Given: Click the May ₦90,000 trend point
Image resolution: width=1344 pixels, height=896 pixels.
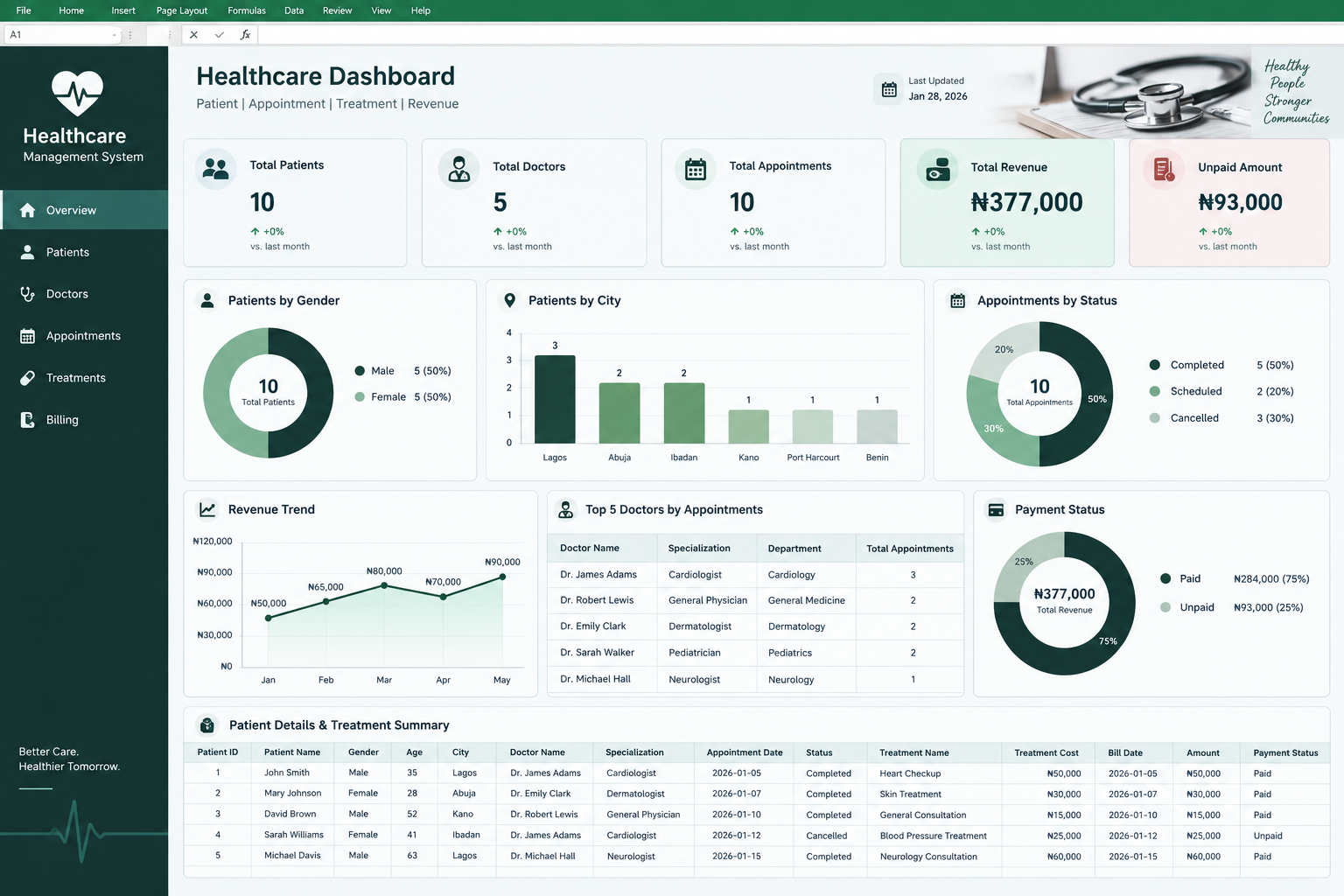Looking at the screenshot, I should click(x=502, y=577).
